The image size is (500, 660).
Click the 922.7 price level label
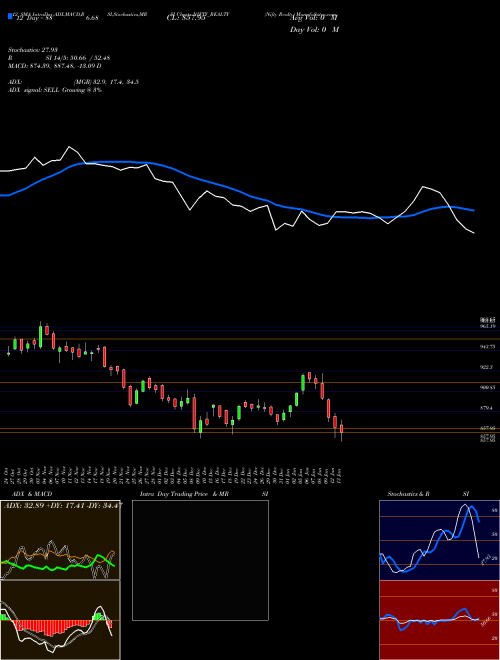[488, 367]
